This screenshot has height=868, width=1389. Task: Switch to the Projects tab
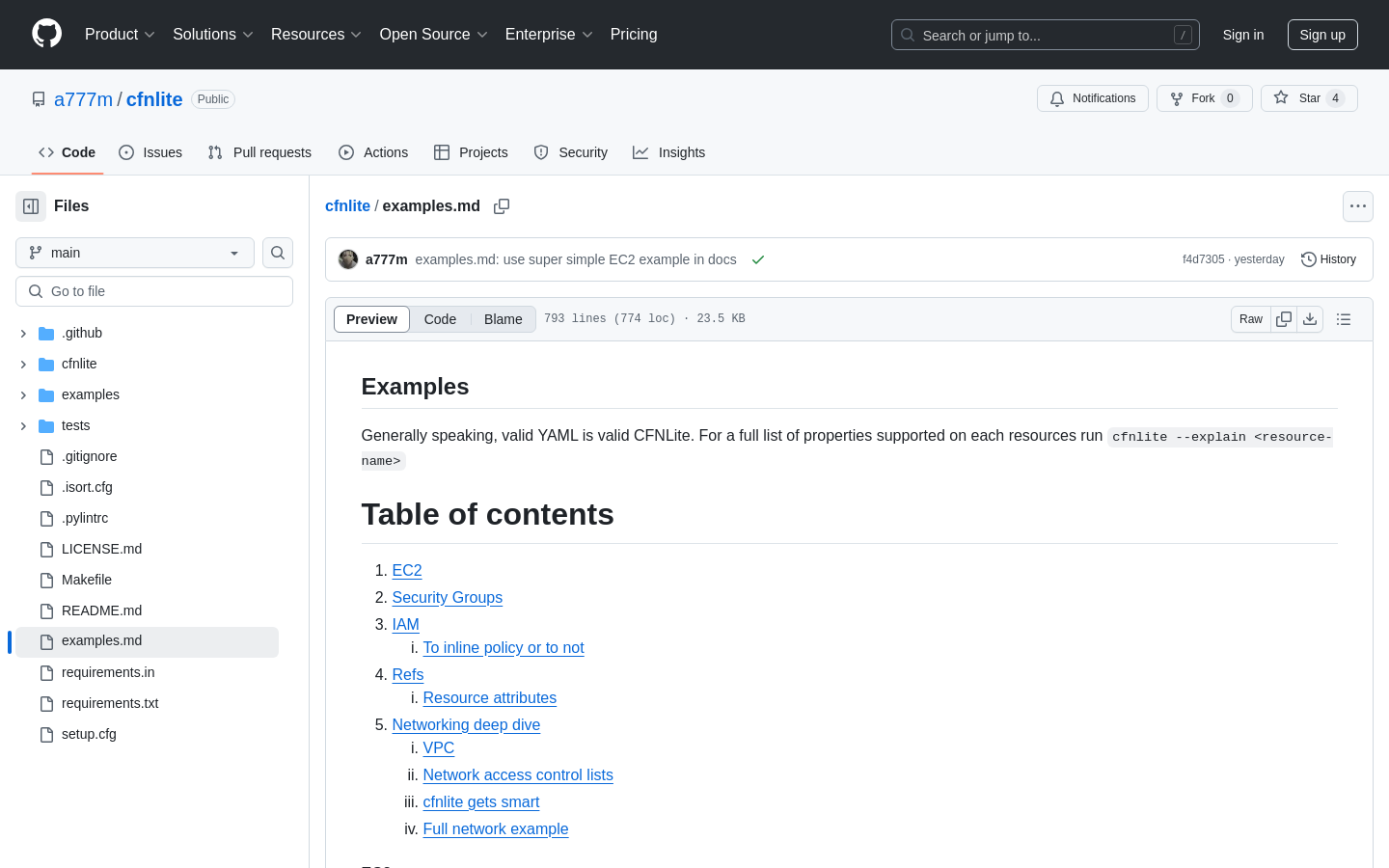point(471,152)
